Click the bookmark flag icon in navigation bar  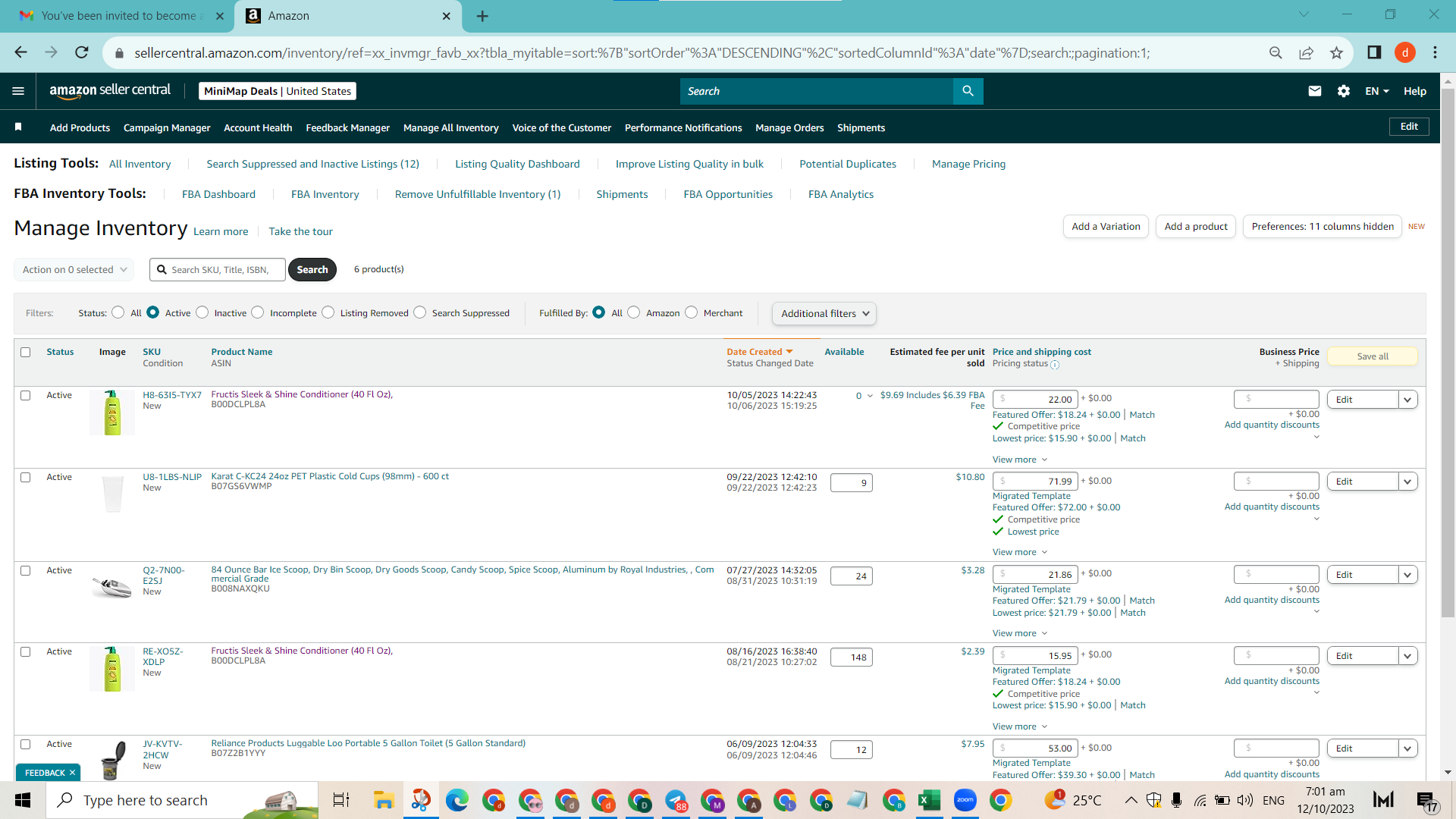[x=18, y=127]
